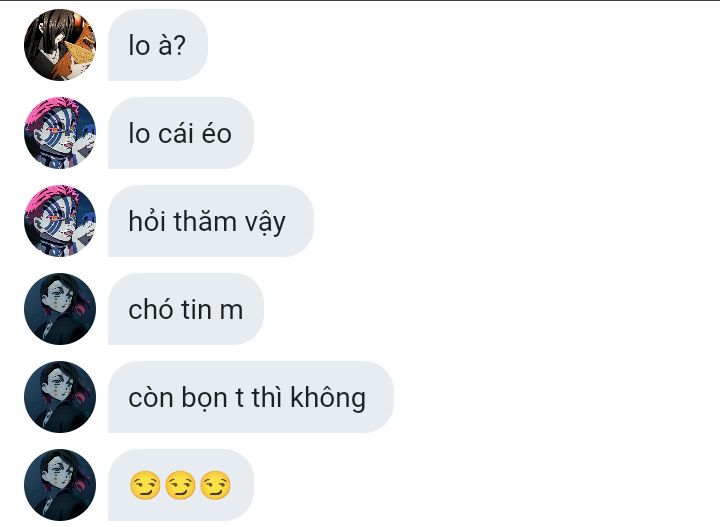The width and height of the screenshot is (720, 527).
Task: Select the "lo cái éo" message bubble
Action: (x=180, y=133)
